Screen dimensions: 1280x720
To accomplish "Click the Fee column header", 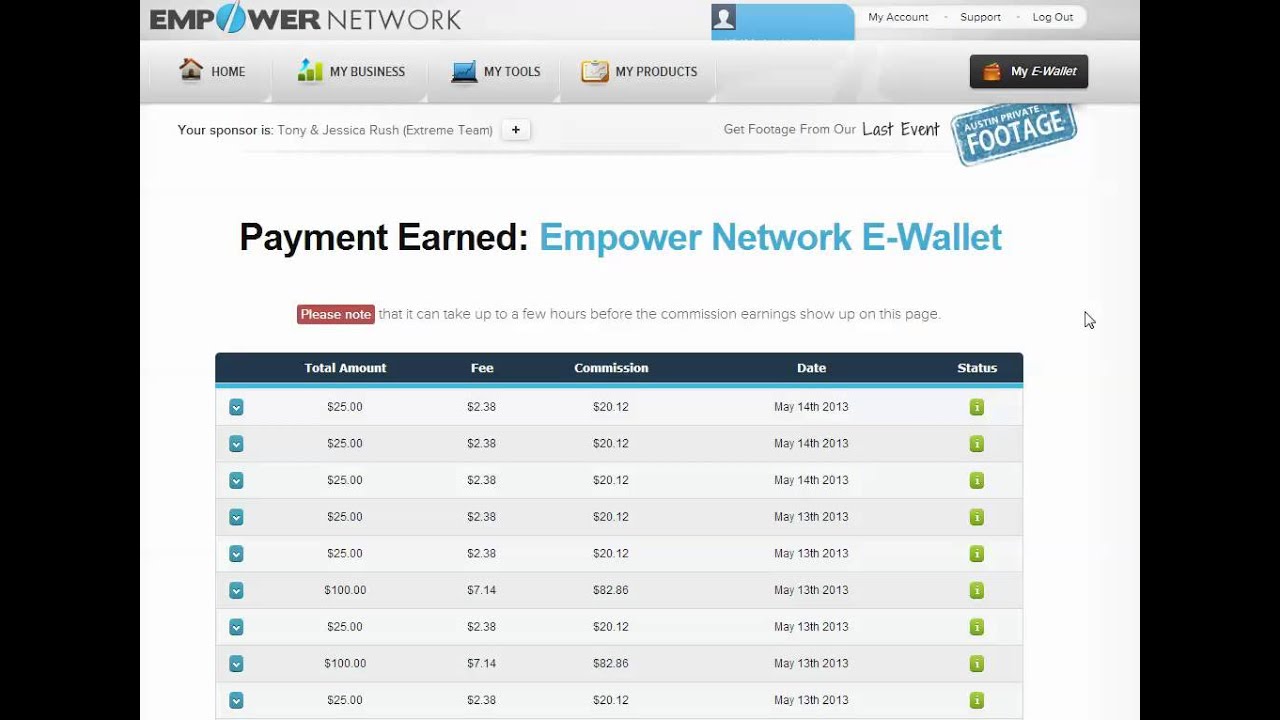I will pyautogui.click(x=482, y=368).
